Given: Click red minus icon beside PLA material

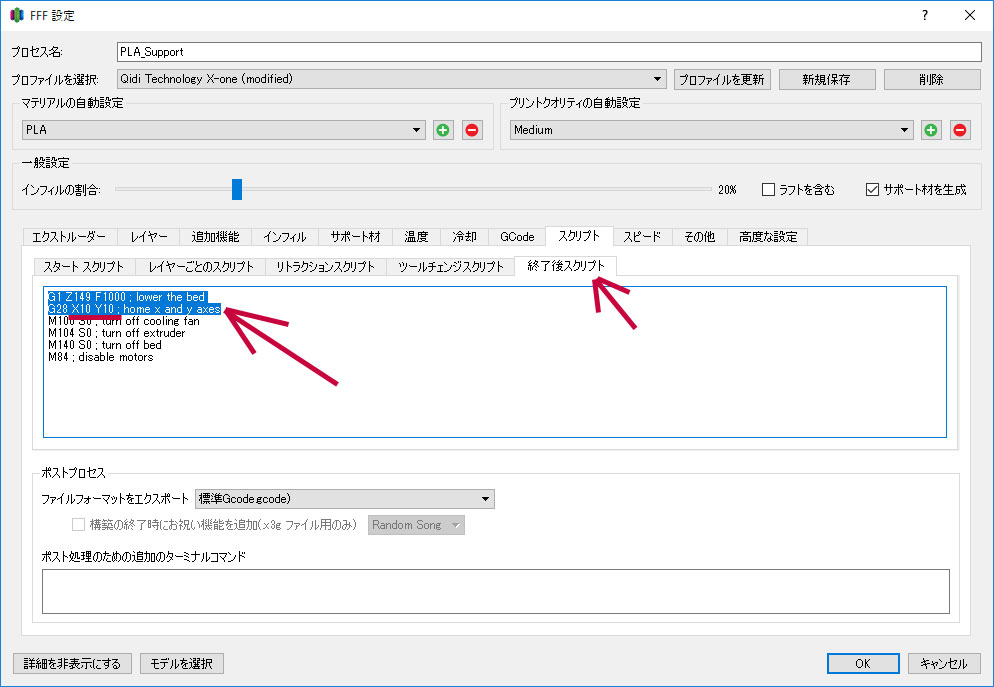Looking at the screenshot, I should (471, 130).
